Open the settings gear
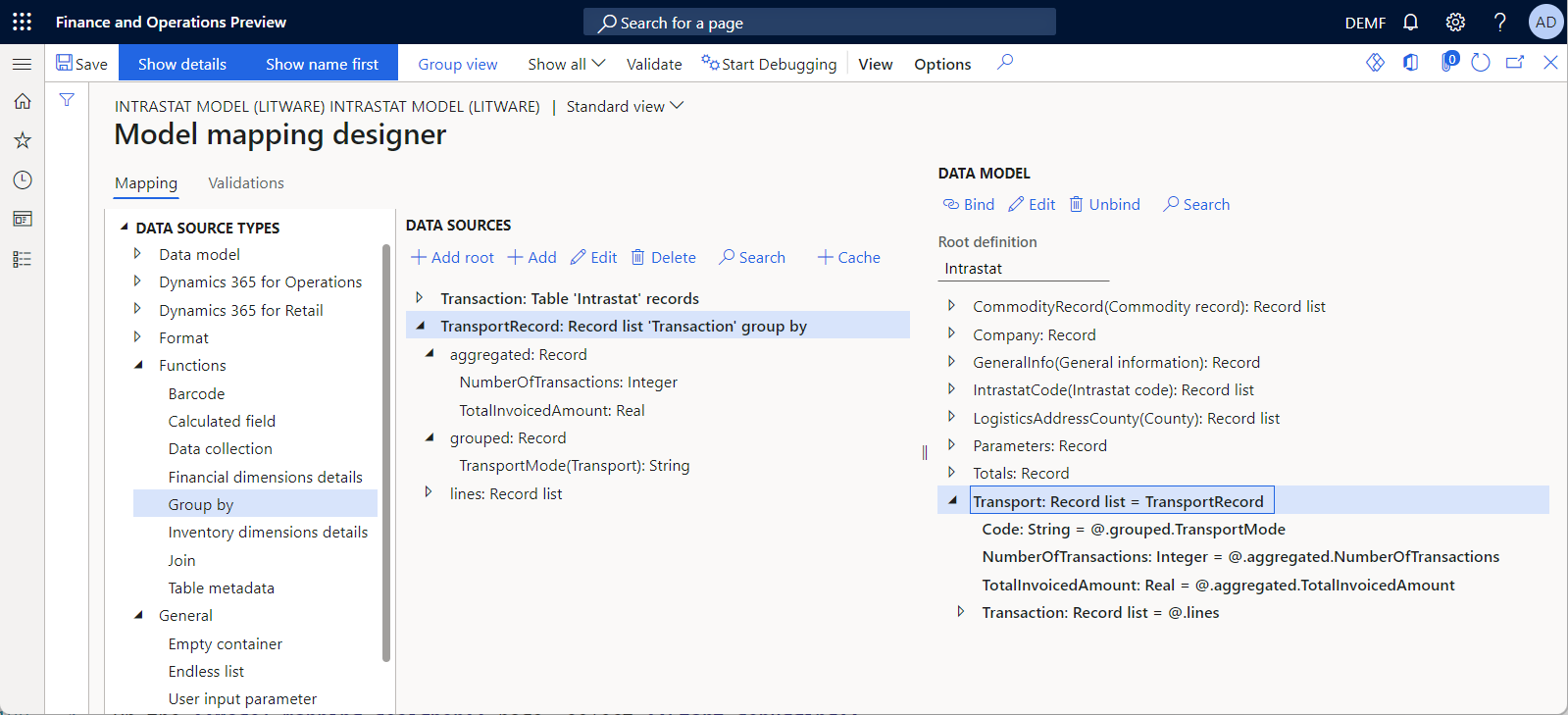This screenshot has height=715, width=1568. point(1455,22)
